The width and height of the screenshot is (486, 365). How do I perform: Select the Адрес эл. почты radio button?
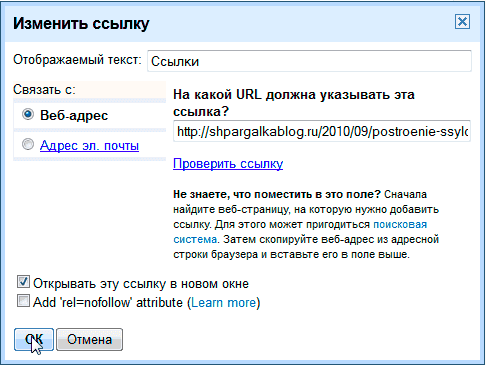tap(28, 144)
